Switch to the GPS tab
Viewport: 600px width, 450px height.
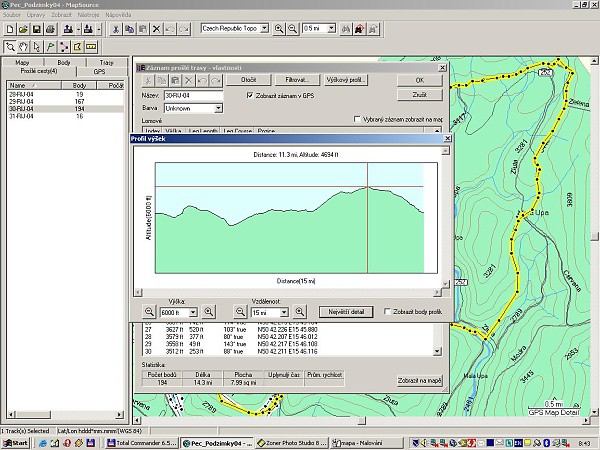pos(99,72)
